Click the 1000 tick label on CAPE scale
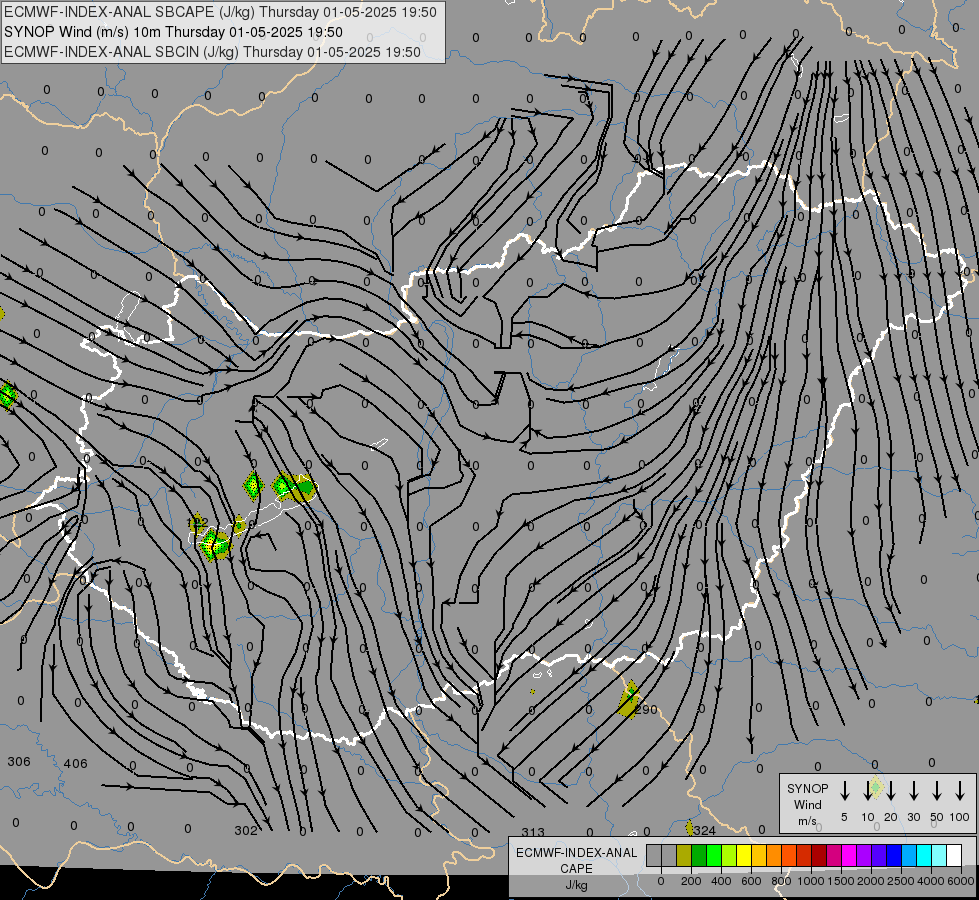The width and height of the screenshot is (979, 900). [x=811, y=881]
